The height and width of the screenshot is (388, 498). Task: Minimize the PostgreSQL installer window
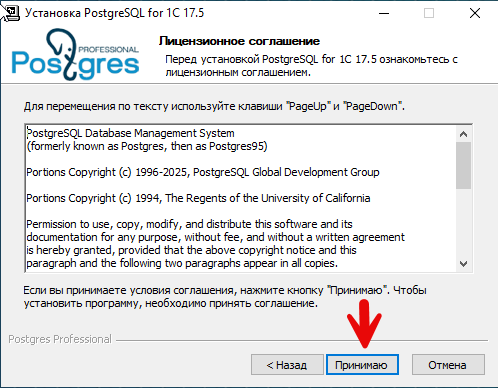(x=384, y=13)
